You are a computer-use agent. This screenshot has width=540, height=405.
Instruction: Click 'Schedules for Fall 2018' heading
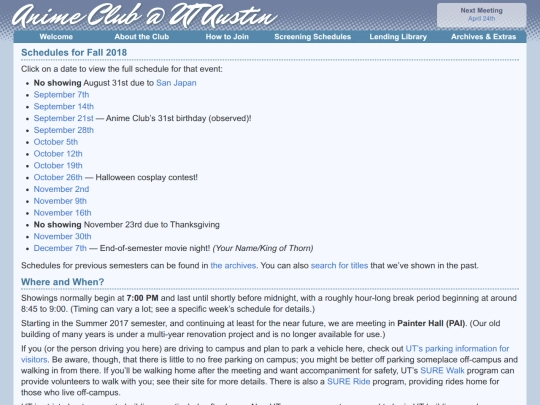coord(74,52)
